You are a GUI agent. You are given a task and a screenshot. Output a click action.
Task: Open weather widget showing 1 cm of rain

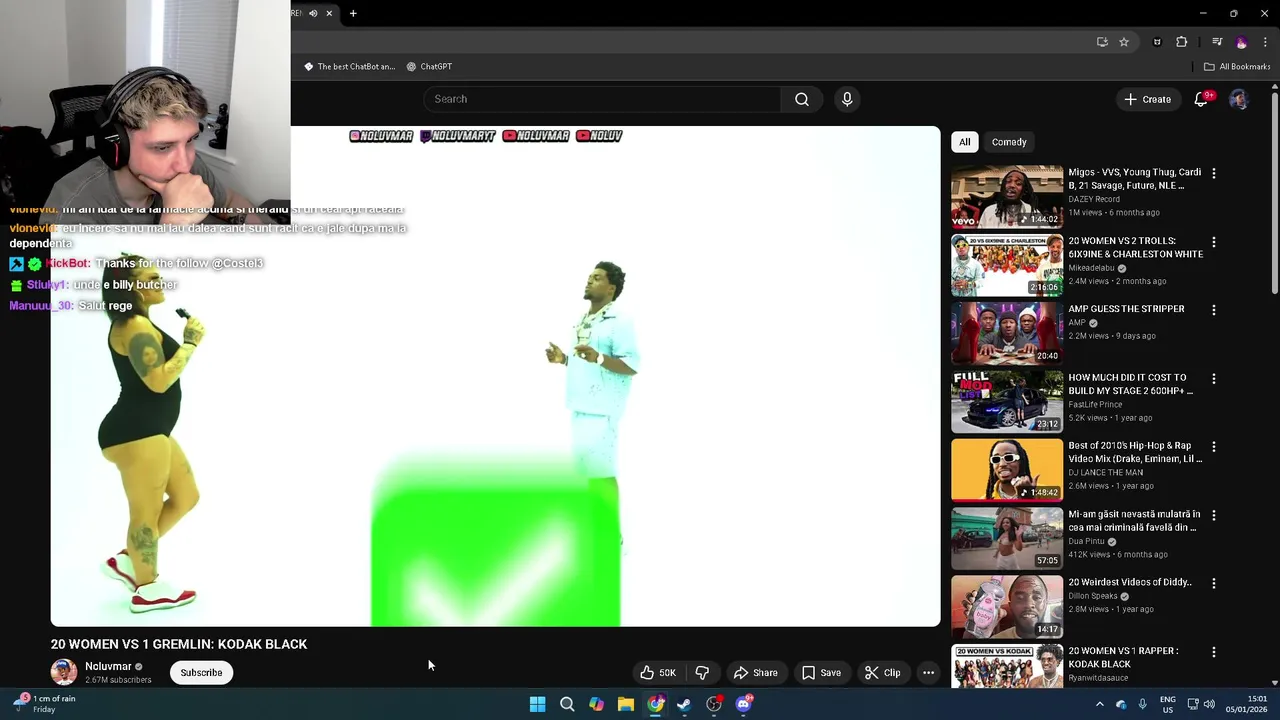click(44, 704)
